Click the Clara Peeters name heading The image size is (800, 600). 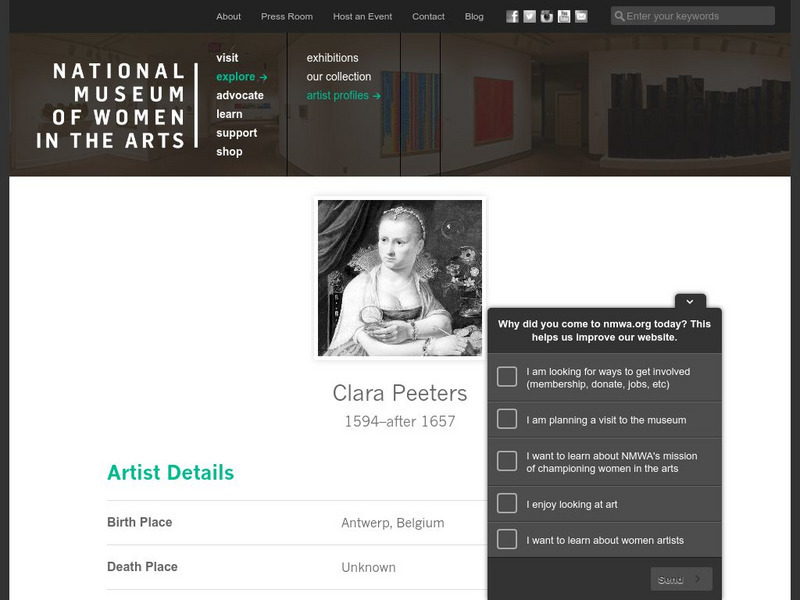pyautogui.click(x=399, y=393)
